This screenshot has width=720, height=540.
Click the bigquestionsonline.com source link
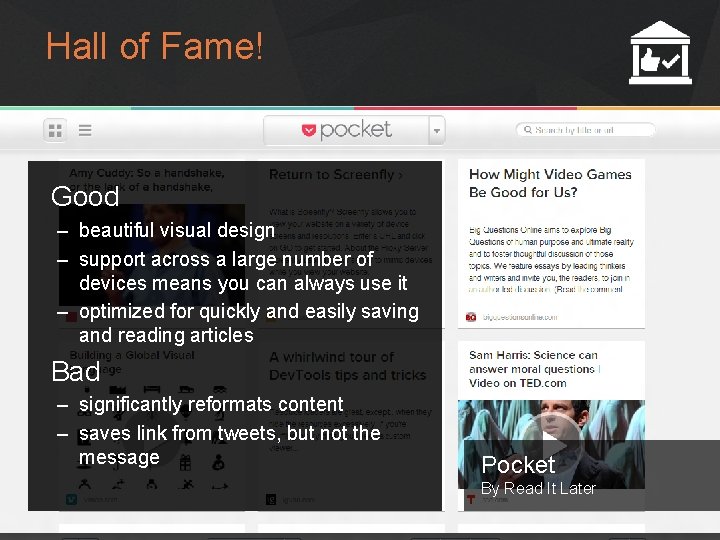(520, 317)
